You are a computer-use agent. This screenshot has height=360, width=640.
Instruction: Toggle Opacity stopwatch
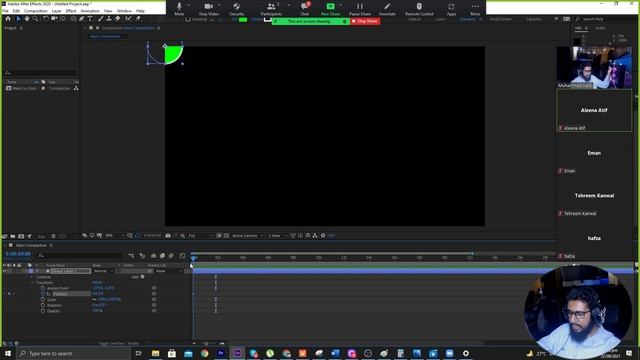point(43,311)
